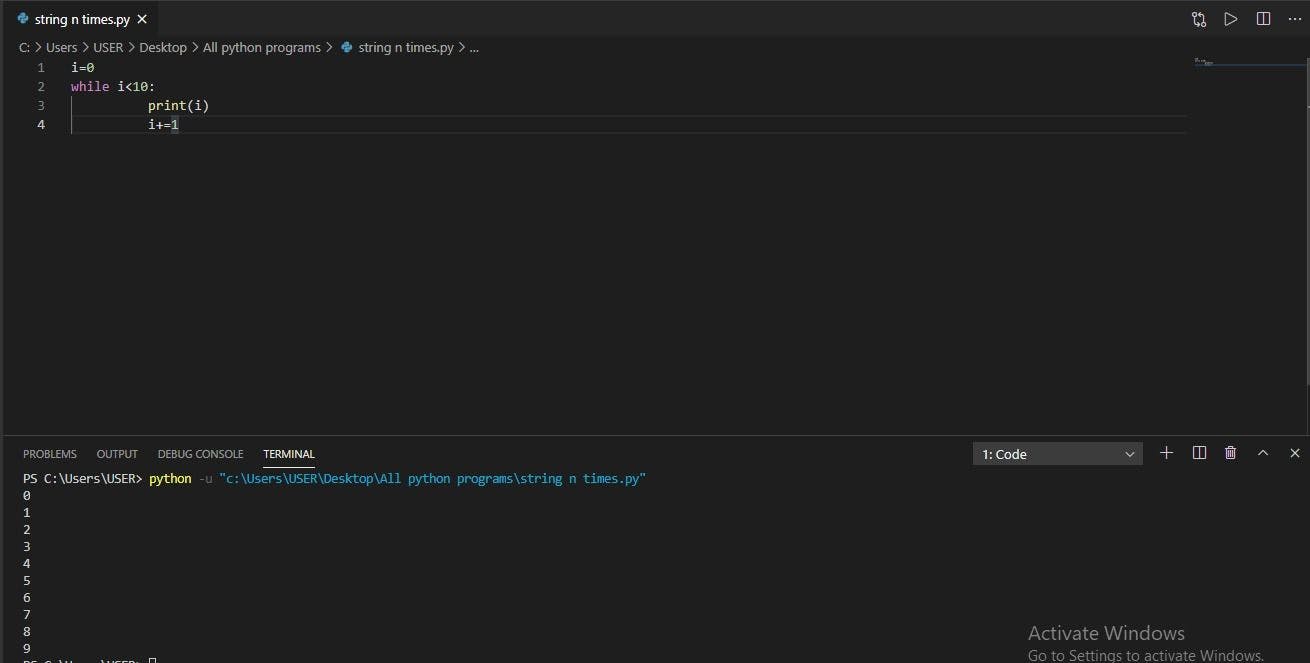
Task: Expand breadcrumb ellipsis after file name
Action: click(474, 47)
